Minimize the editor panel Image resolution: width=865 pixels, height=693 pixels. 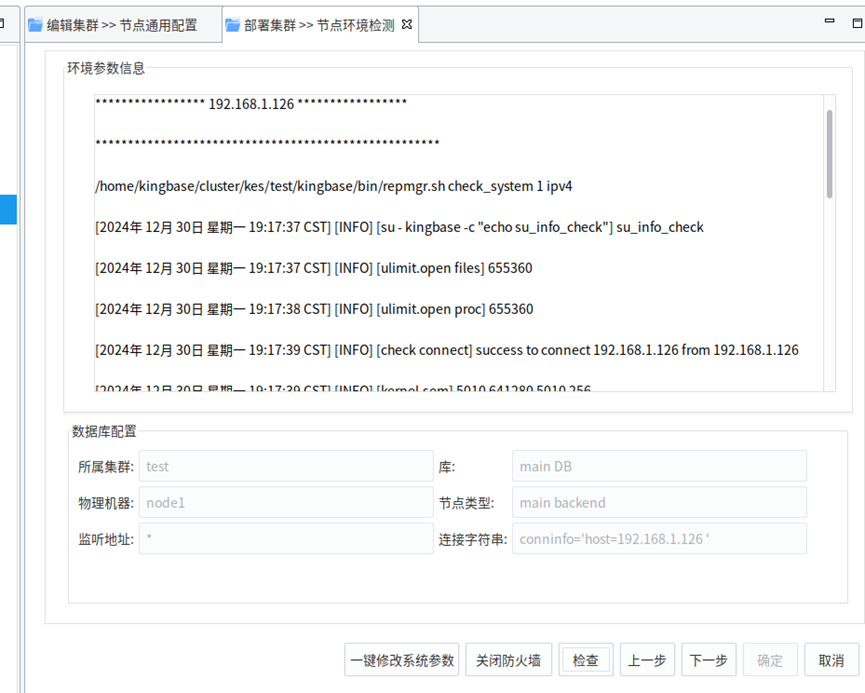point(828,21)
